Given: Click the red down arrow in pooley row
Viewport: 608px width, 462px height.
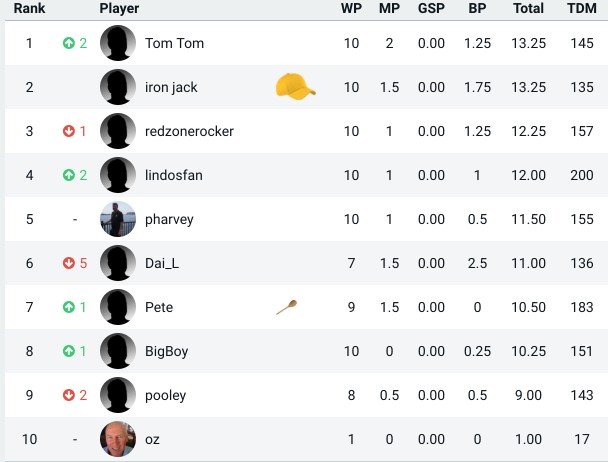Looking at the screenshot, I should (x=69, y=395).
